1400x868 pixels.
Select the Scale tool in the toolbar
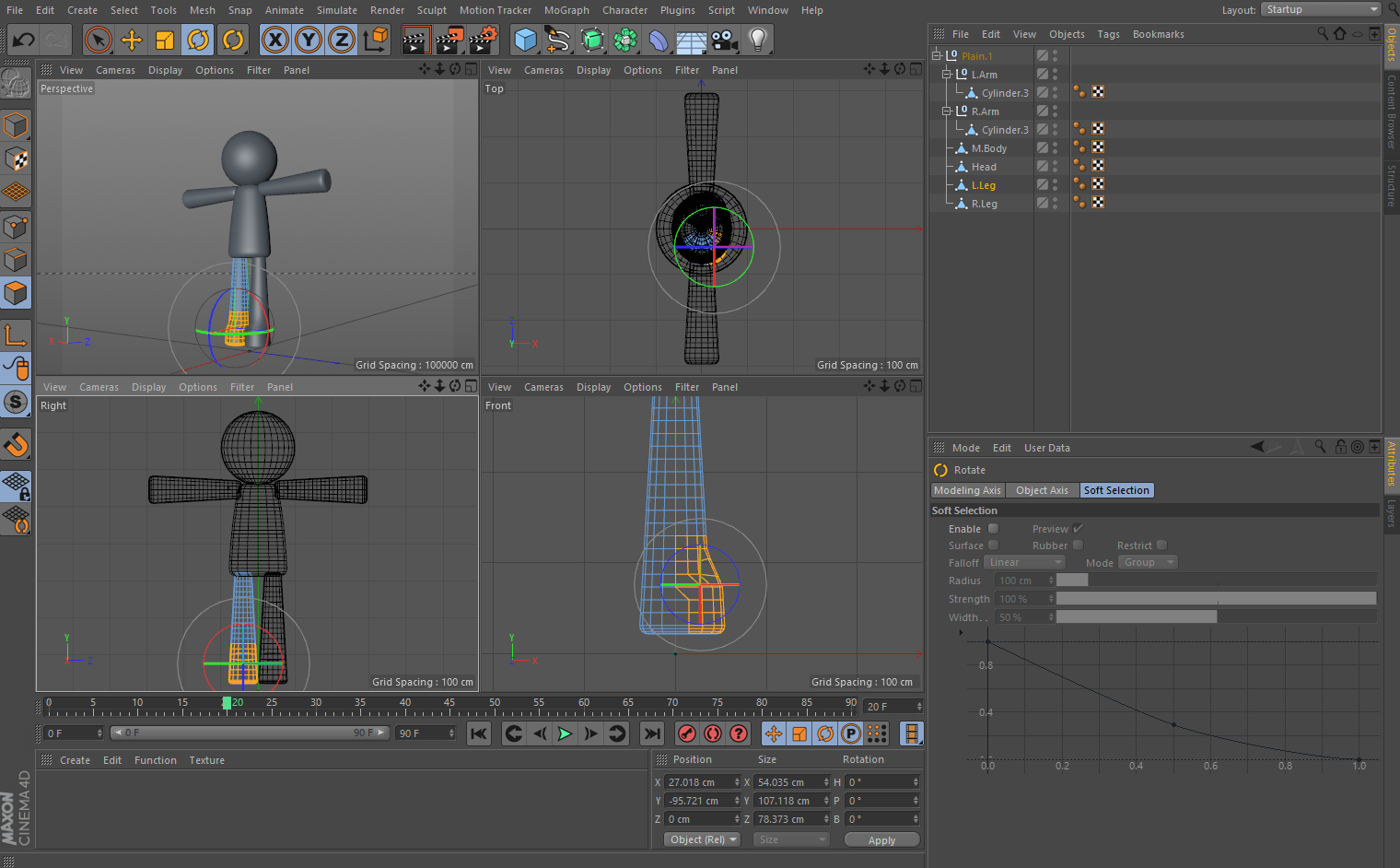coord(165,40)
